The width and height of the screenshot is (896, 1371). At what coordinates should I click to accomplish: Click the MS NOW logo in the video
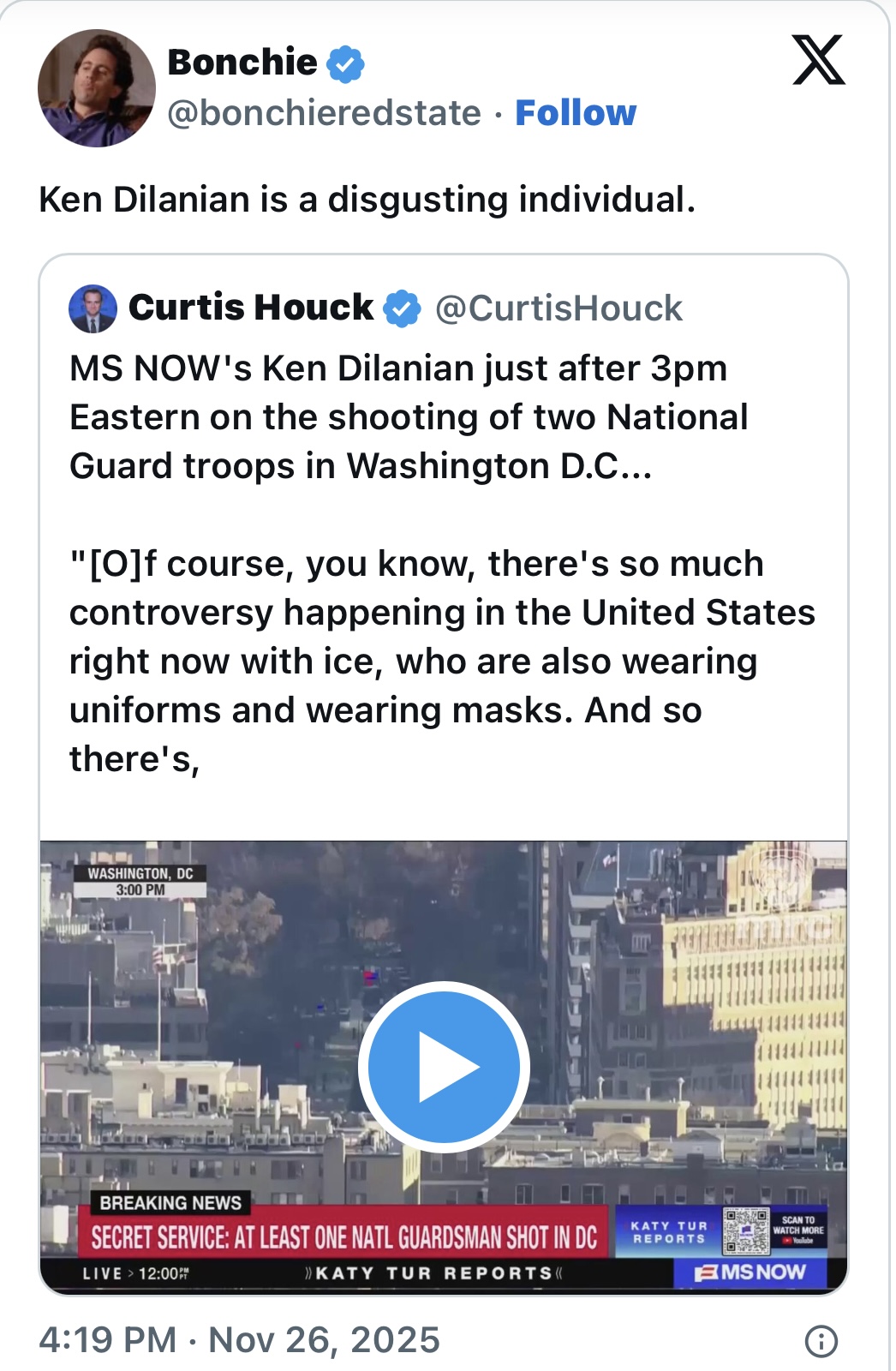752,1272
